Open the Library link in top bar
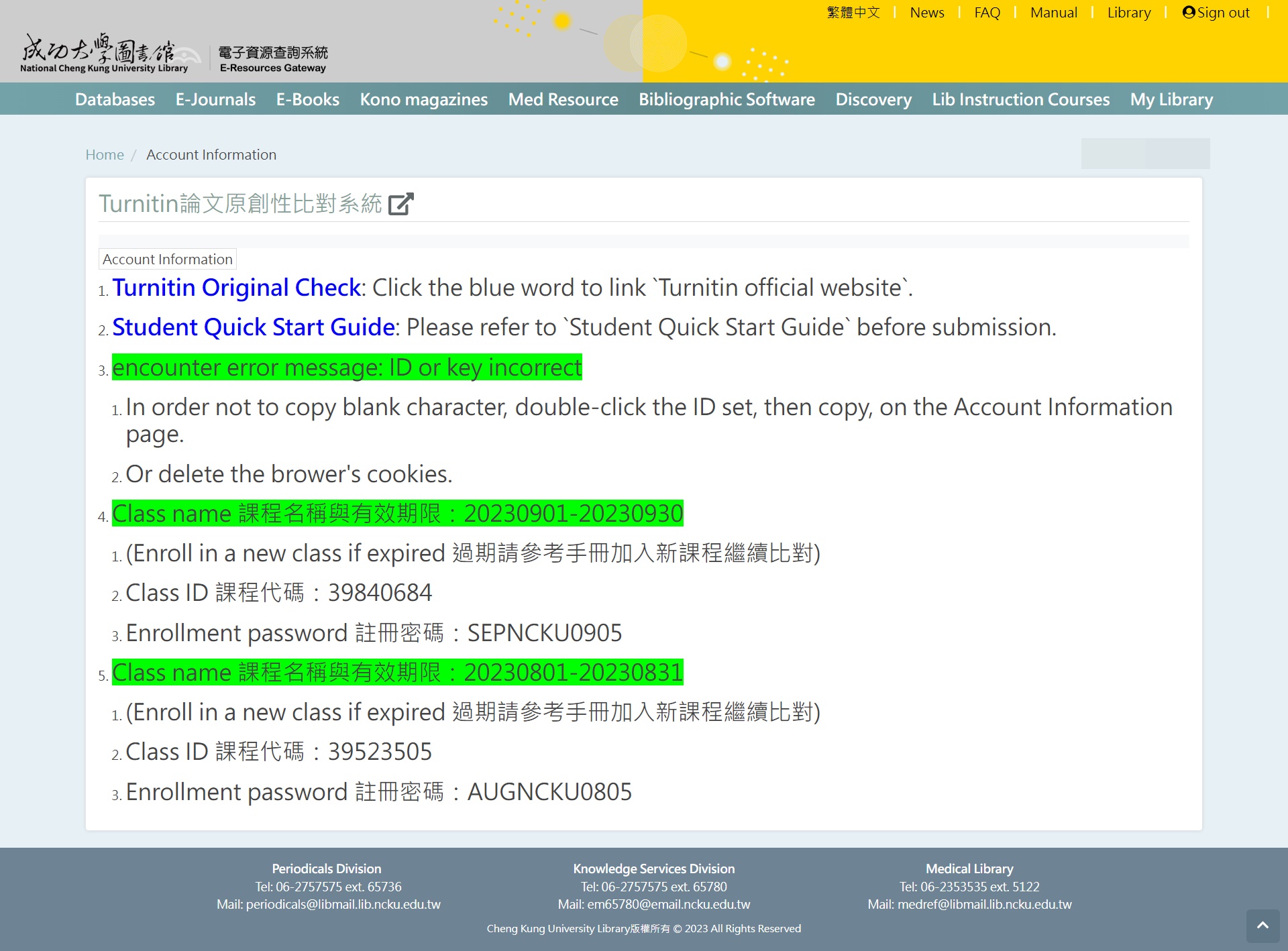The height and width of the screenshot is (951, 1288). (1129, 13)
